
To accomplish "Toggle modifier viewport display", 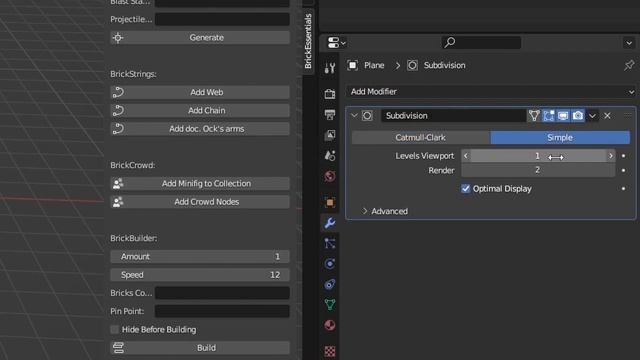I will click(x=563, y=116).
